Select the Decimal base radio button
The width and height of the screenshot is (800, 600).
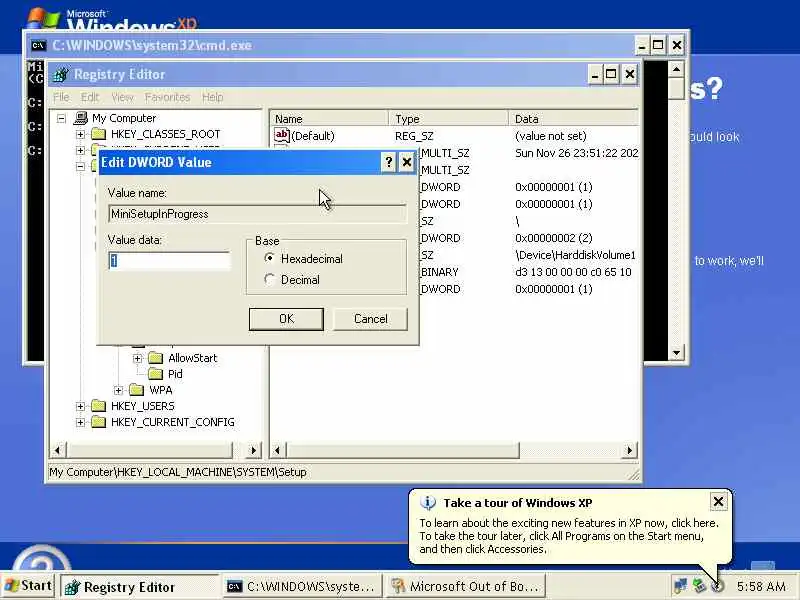(x=269, y=280)
